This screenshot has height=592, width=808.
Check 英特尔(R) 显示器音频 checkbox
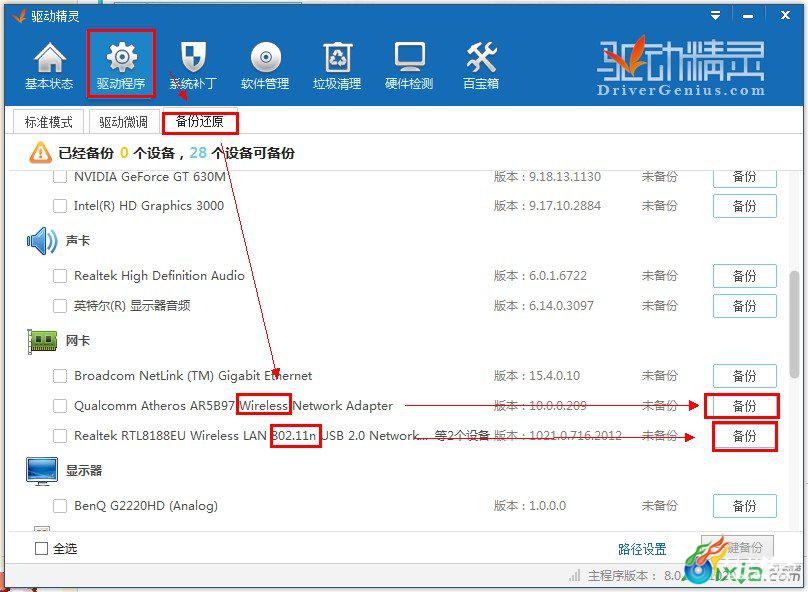(x=60, y=306)
